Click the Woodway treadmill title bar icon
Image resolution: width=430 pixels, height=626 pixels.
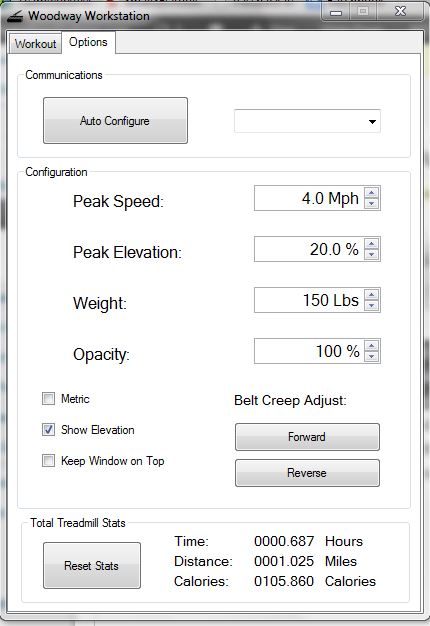(15, 17)
